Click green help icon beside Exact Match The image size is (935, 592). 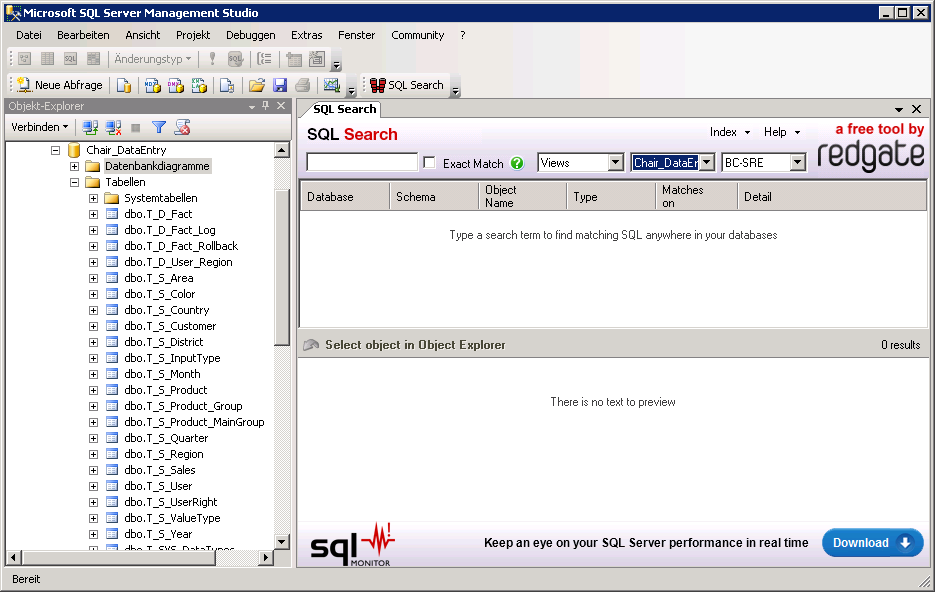(517, 163)
